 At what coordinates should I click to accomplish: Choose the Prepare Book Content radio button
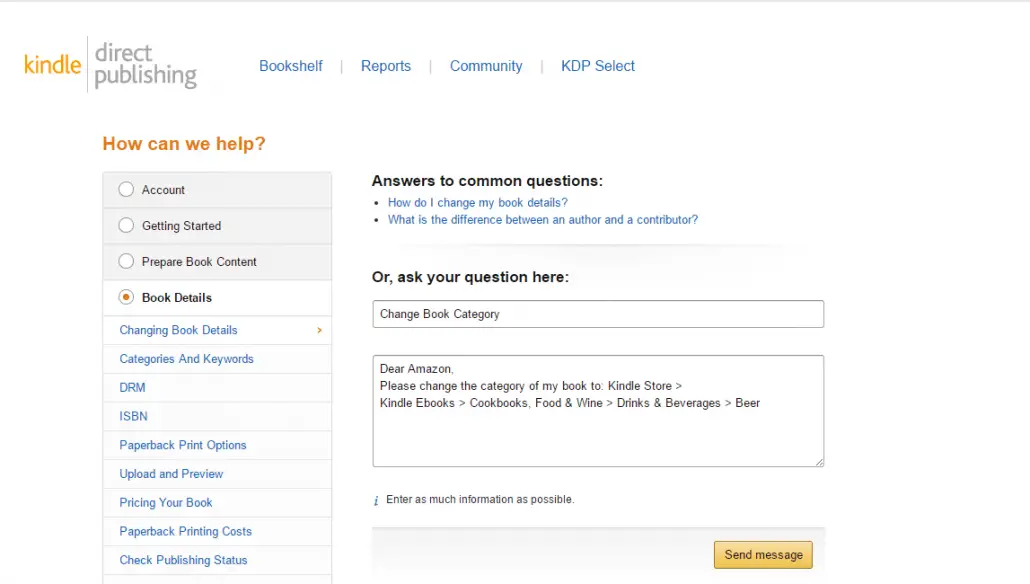[x=126, y=261]
